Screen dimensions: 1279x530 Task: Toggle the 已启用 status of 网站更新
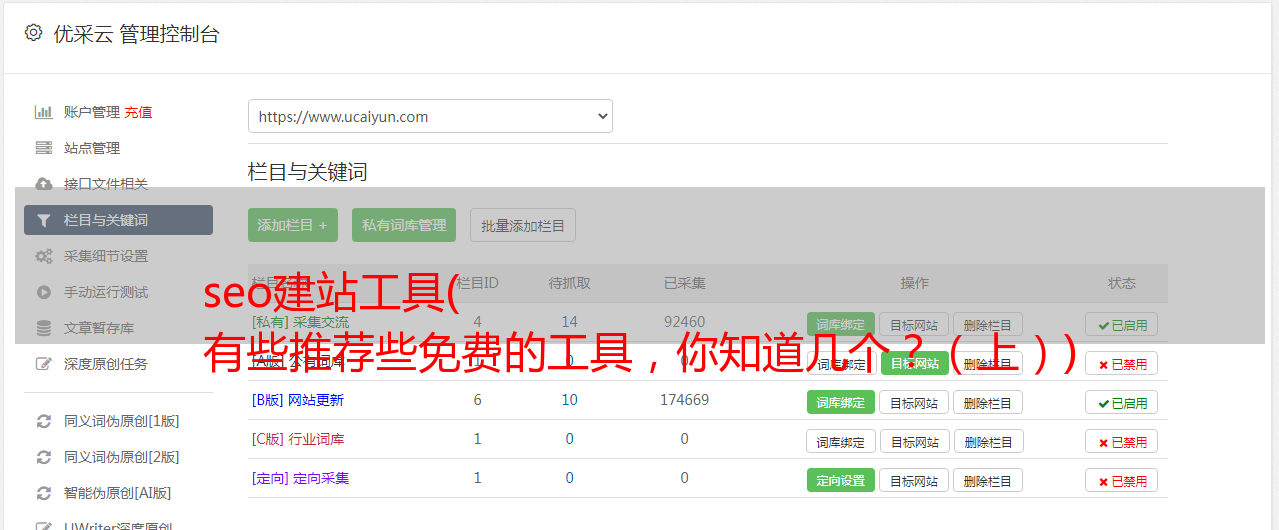click(x=1122, y=402)
